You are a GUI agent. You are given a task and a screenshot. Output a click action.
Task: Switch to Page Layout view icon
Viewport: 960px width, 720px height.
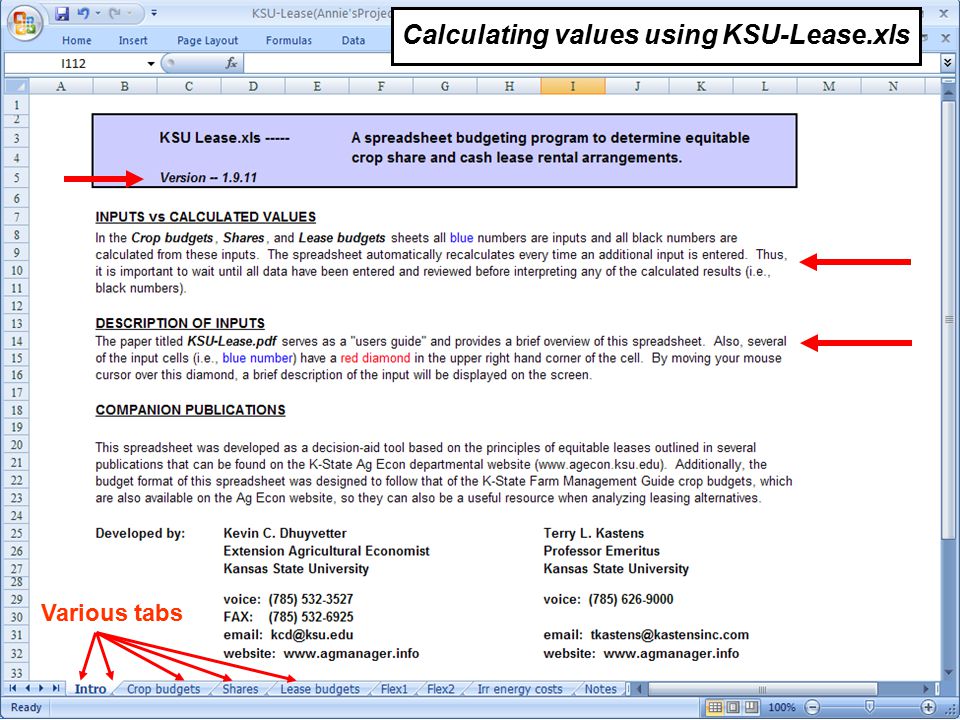[733, 707]
